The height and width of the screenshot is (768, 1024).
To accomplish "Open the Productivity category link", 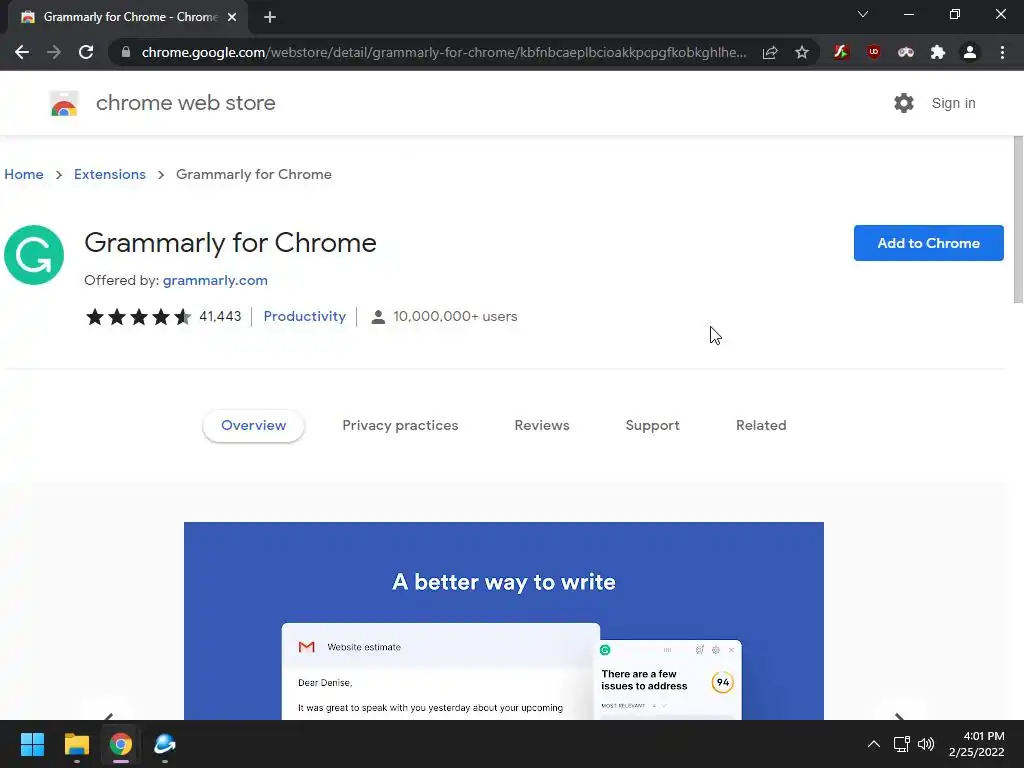I will coord(304,316).
